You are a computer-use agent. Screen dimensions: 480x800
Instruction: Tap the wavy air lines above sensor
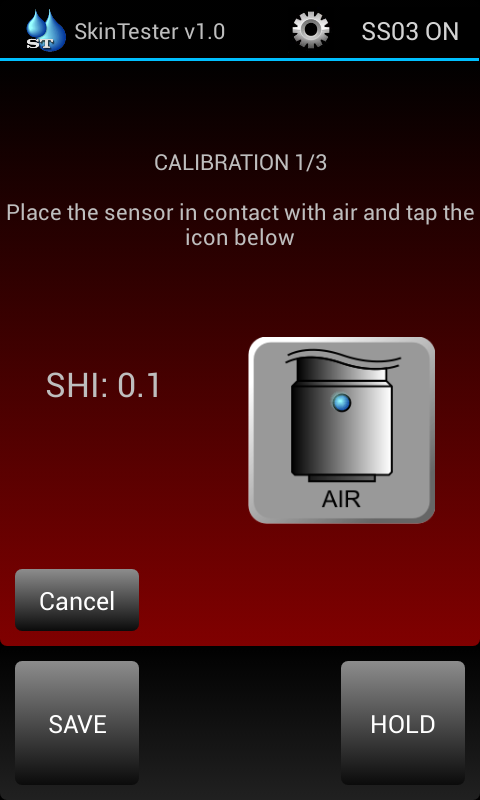pyautogui.click(x=343, y=358)
